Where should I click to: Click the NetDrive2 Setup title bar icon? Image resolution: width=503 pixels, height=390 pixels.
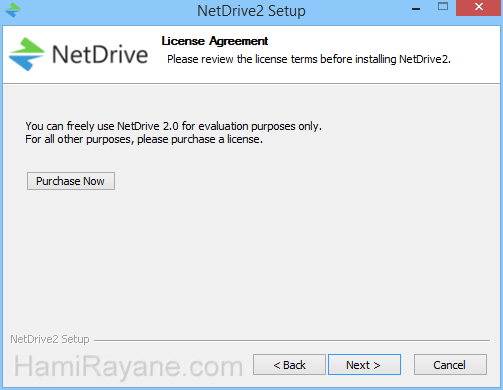coord(13,10)
